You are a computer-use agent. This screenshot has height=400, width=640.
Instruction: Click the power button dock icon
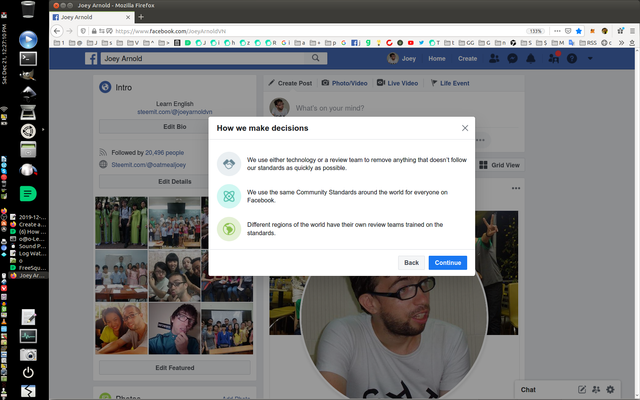pyautogui.click(x=28, y=372)
